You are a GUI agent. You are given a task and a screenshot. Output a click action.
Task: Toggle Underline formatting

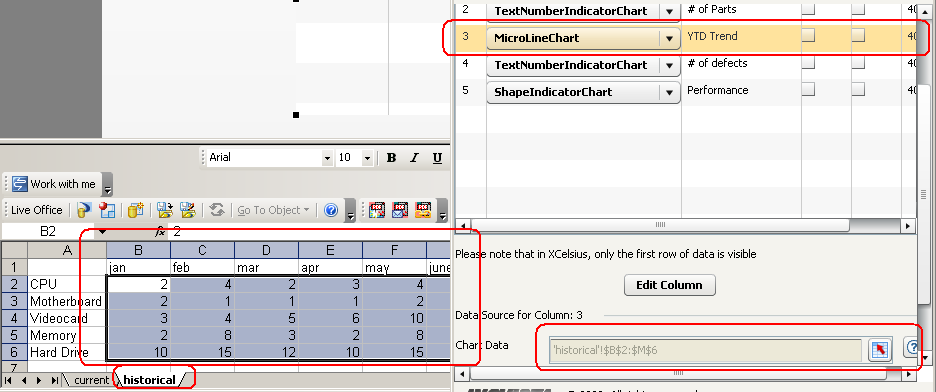tap(438, 158)
